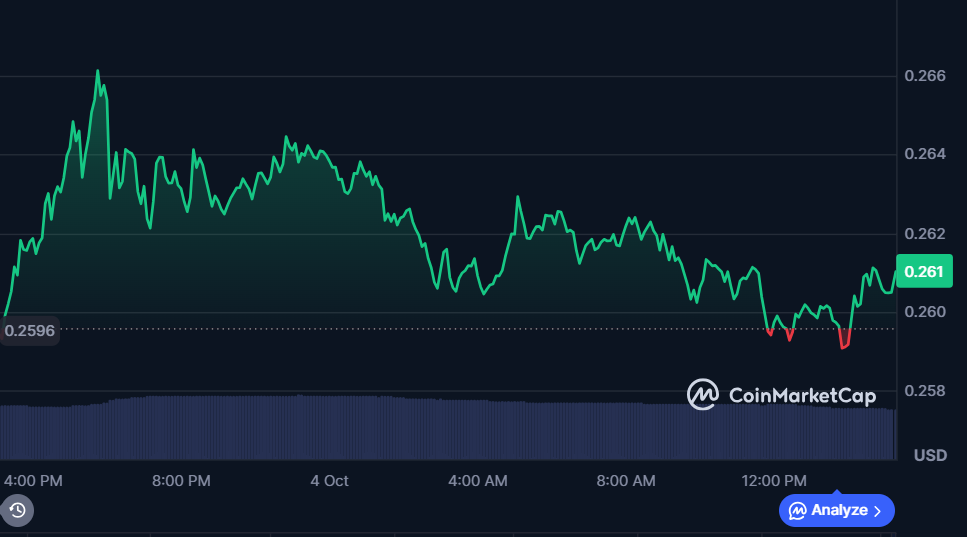Click the CoinMarketCap watermark text

[801, 396]
